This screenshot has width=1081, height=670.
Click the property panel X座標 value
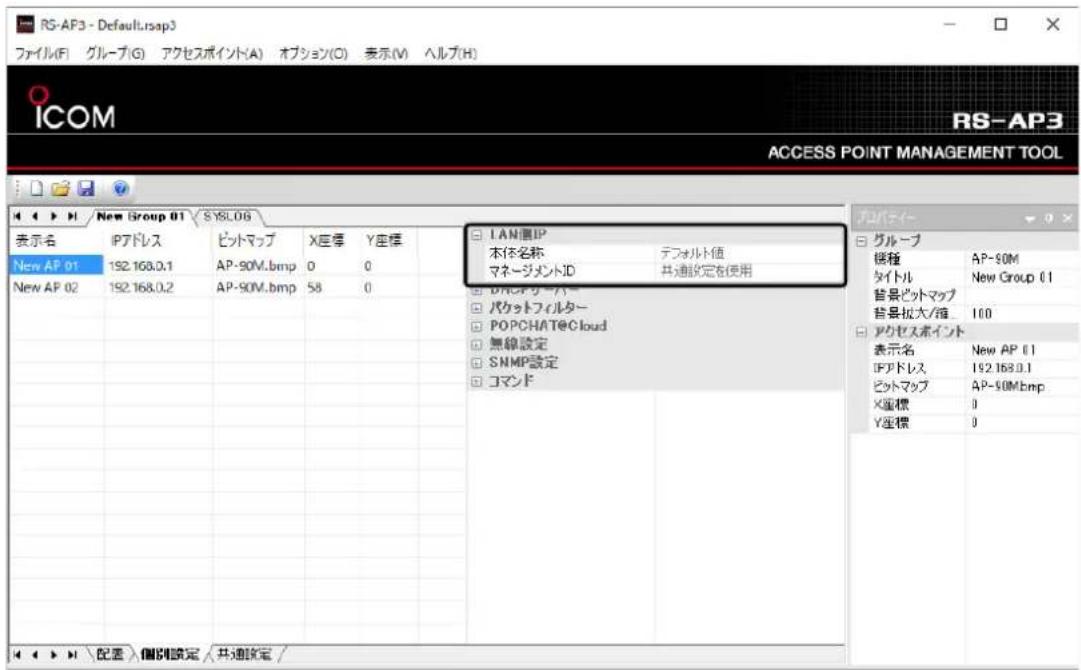1023,405
